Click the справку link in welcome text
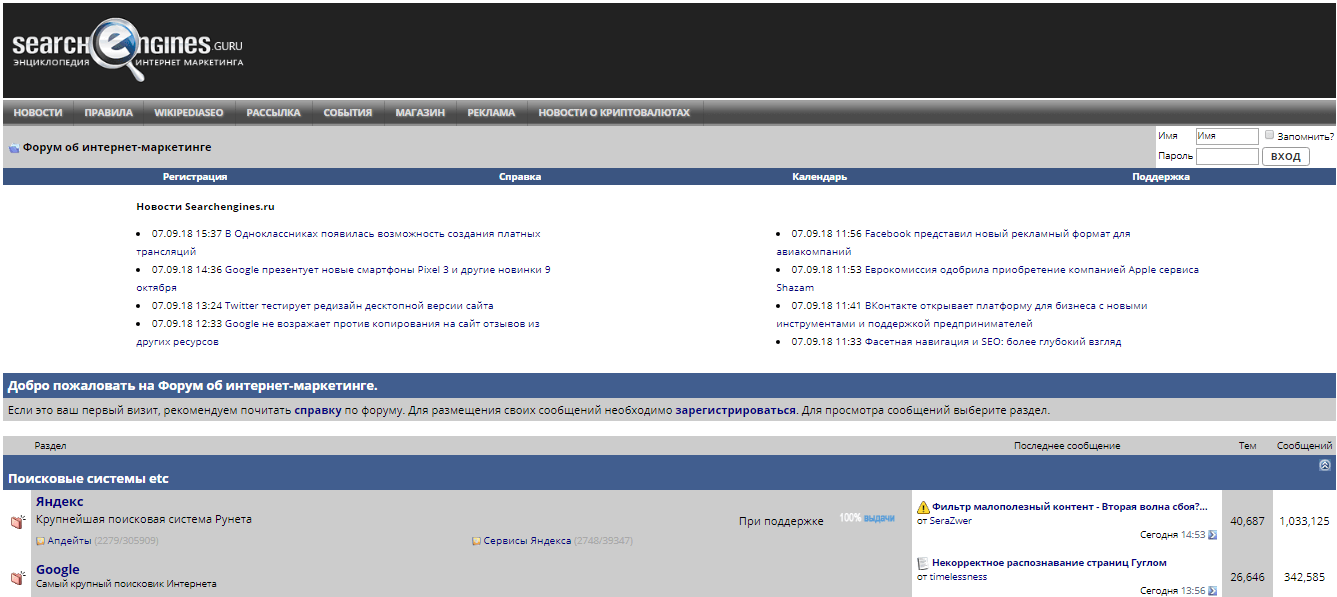 pyautogui.click(x=318, y=410)
